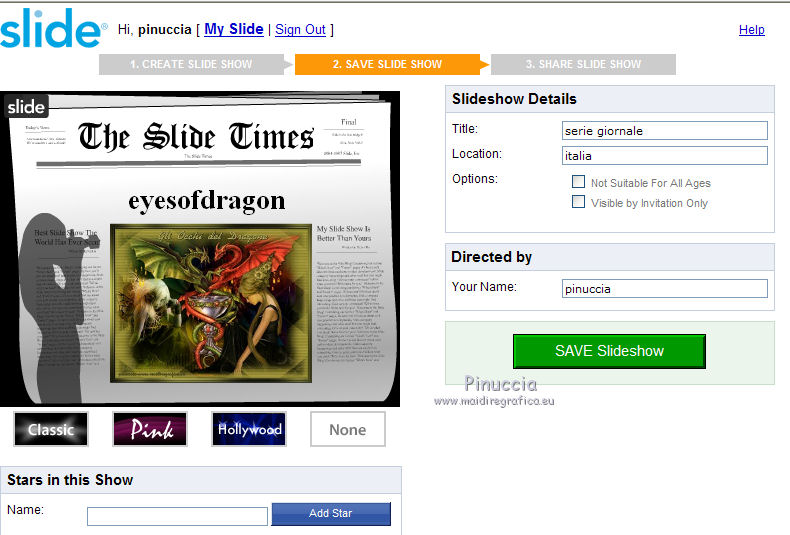Click the SAVE Slideshow button
This screenshot has width=790, height=535.
(x=609, y=351)
